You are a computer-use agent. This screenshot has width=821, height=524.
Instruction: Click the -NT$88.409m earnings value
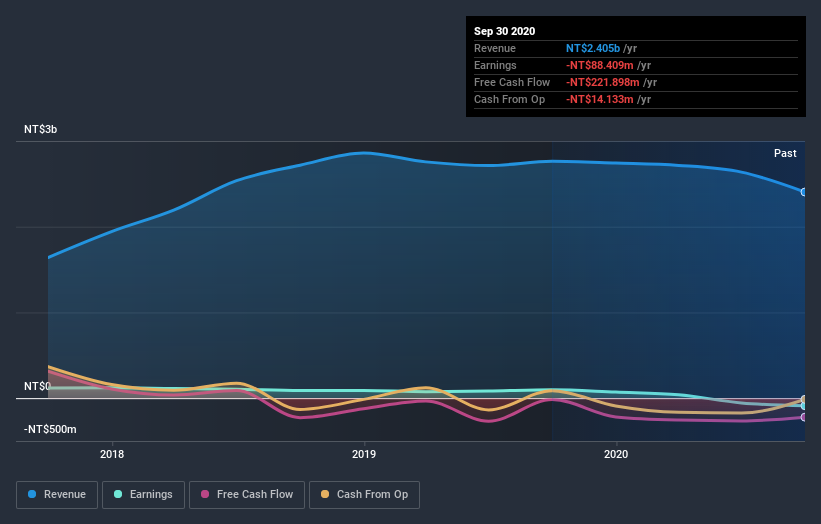(600, 65)
